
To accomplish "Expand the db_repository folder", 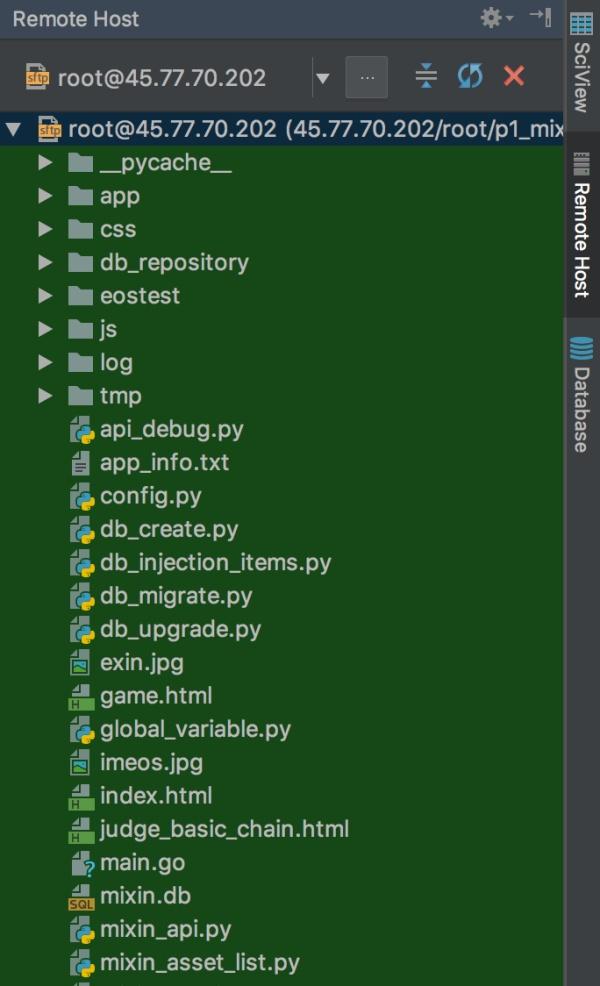I will click(45, 262).
